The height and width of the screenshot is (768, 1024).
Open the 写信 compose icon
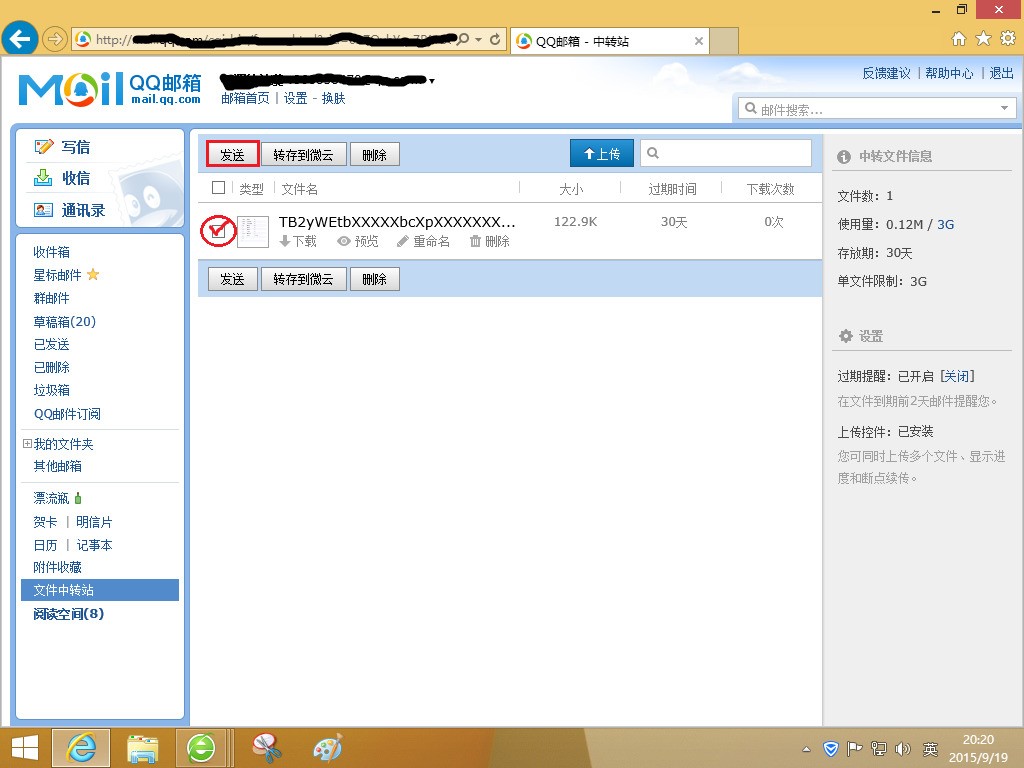[x=45, y=146]
